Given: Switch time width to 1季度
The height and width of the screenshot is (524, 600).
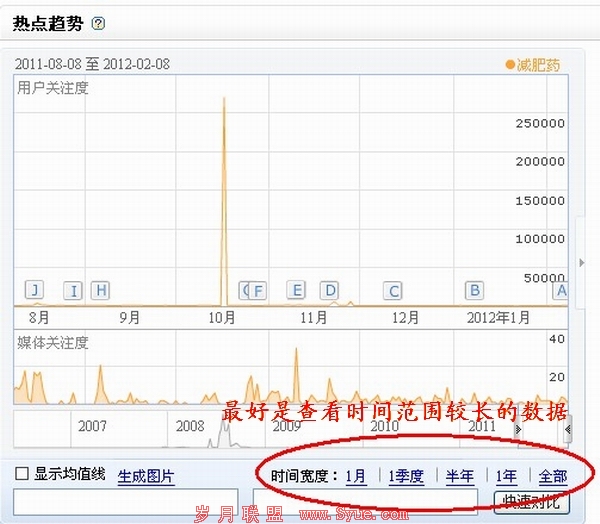Looking at the screenshot, I should 406,477.
